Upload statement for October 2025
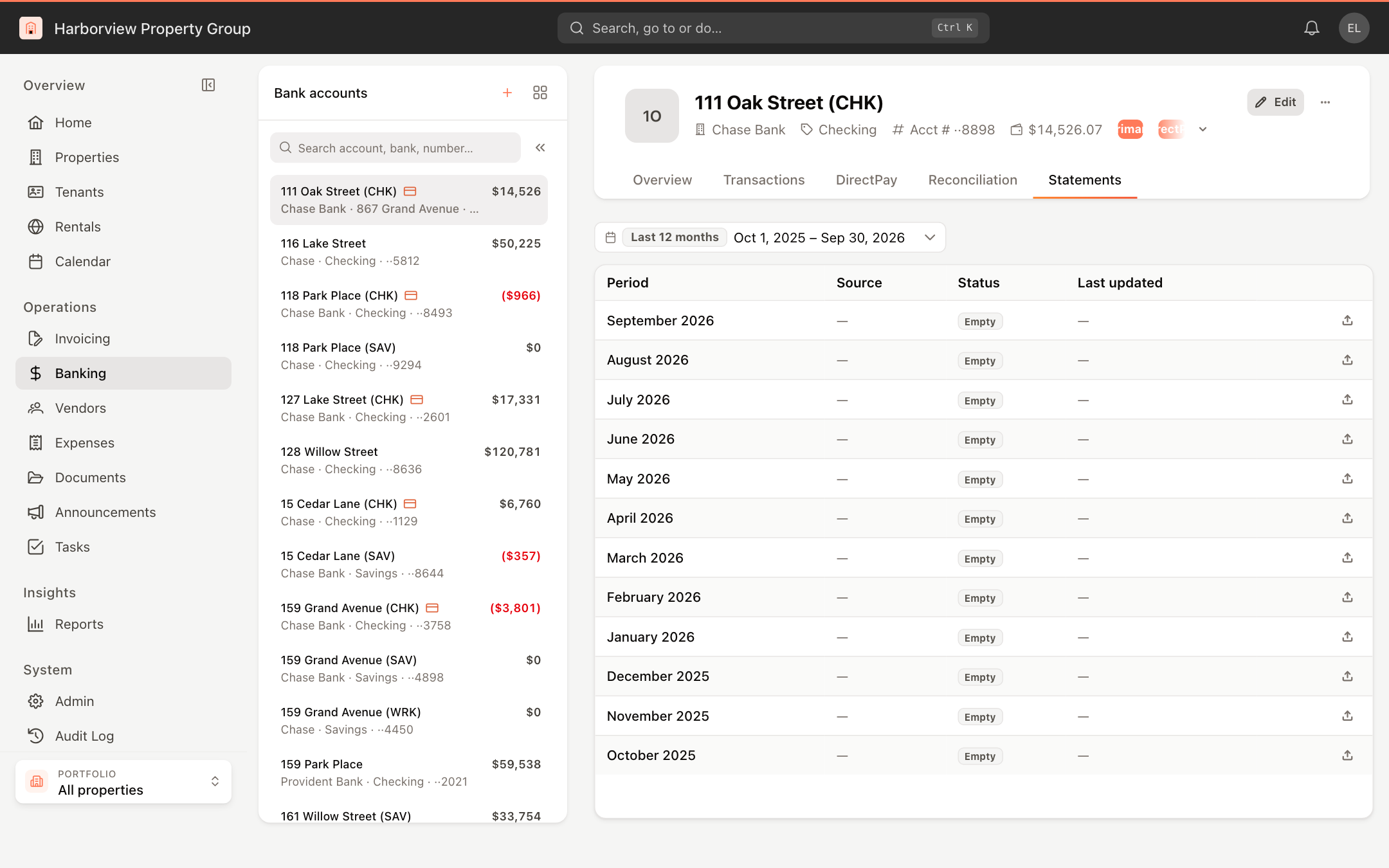Image resolution: width=1389 pixels, height=868 pixels. coord(1347,755)
